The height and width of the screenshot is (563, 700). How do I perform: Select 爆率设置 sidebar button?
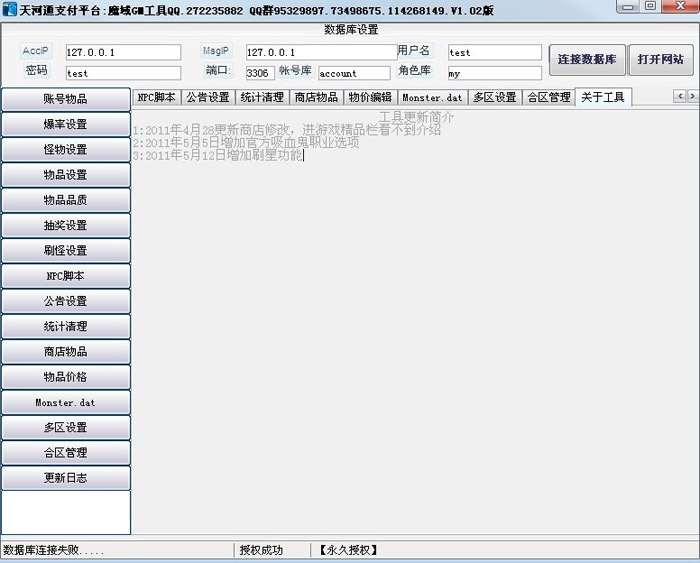point(65,124)
